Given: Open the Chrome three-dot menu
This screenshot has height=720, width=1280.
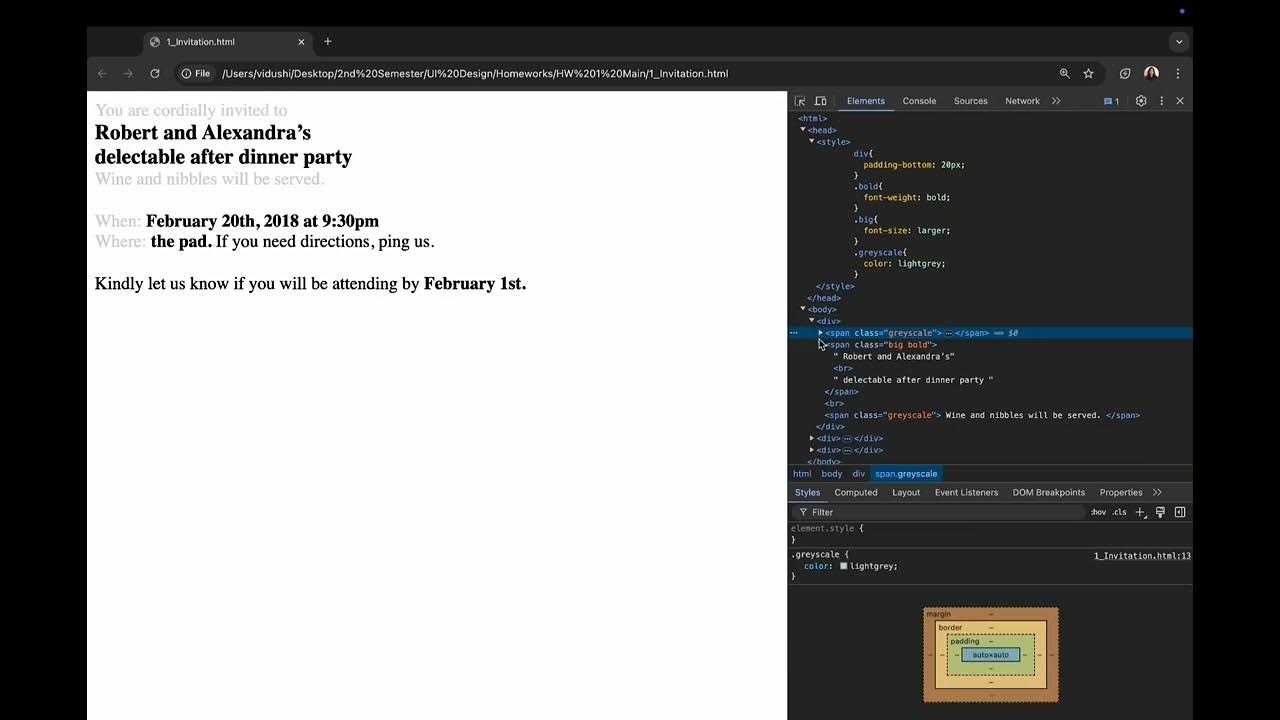Looking at the screenshot, I should [x=1178, y=73].
